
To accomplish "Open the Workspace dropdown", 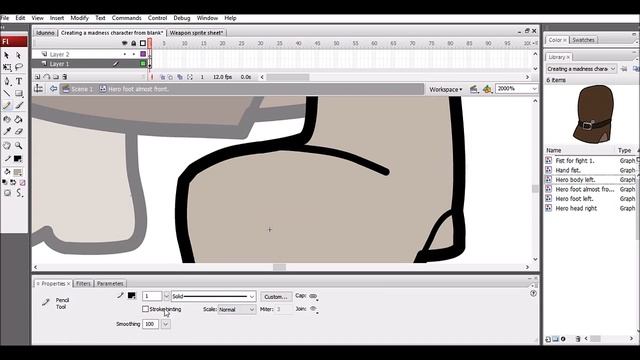I will point(445,89).
